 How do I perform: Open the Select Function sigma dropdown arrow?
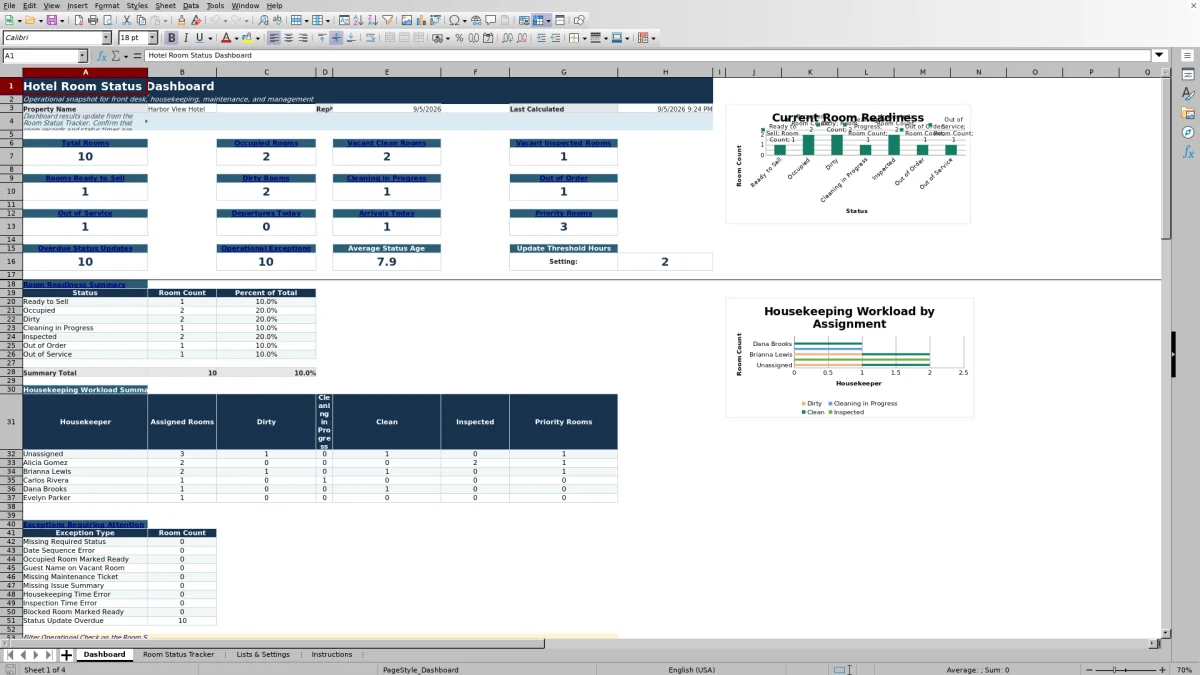tap(125, 56)
